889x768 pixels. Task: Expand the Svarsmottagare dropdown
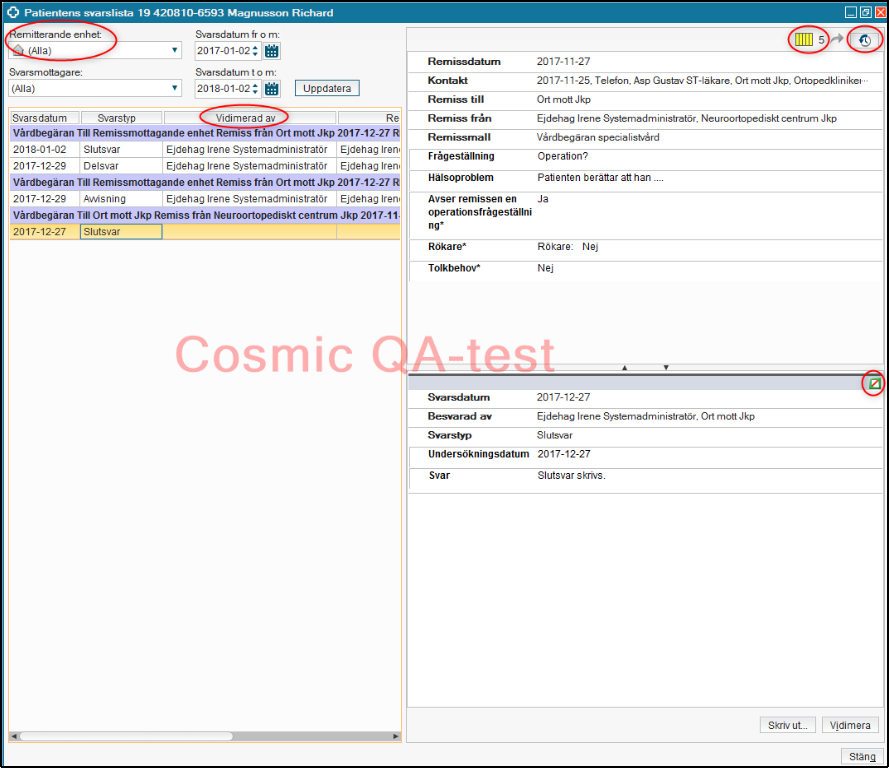click(175, 88)
